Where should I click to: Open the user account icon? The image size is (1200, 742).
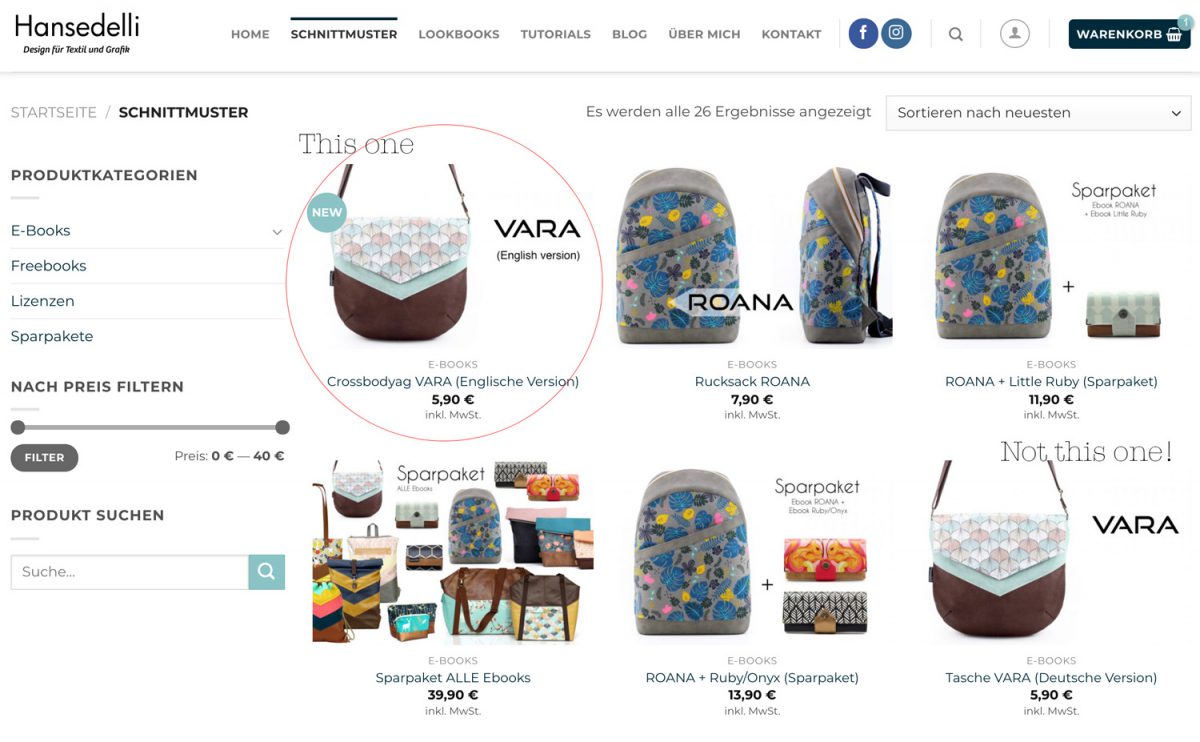tap(1015, 33)
